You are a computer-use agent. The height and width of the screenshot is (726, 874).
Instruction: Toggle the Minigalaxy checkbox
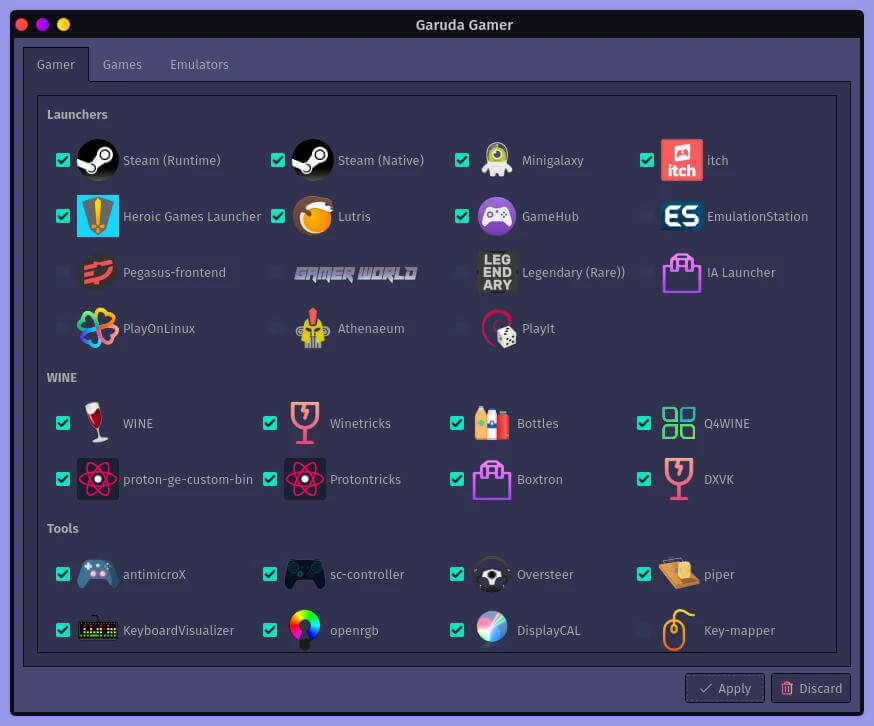coord(462,160)
